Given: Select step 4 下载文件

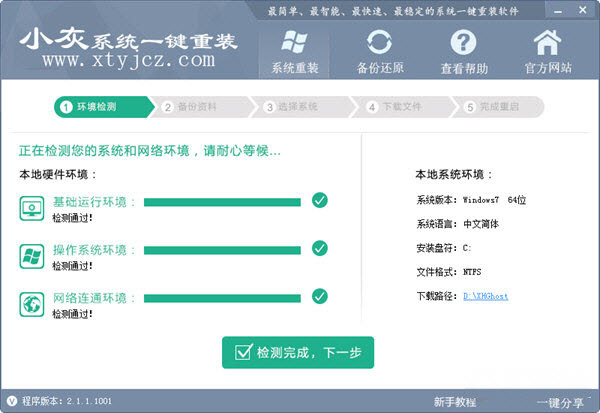Looking at the screenshot, I should pos(404,107).
